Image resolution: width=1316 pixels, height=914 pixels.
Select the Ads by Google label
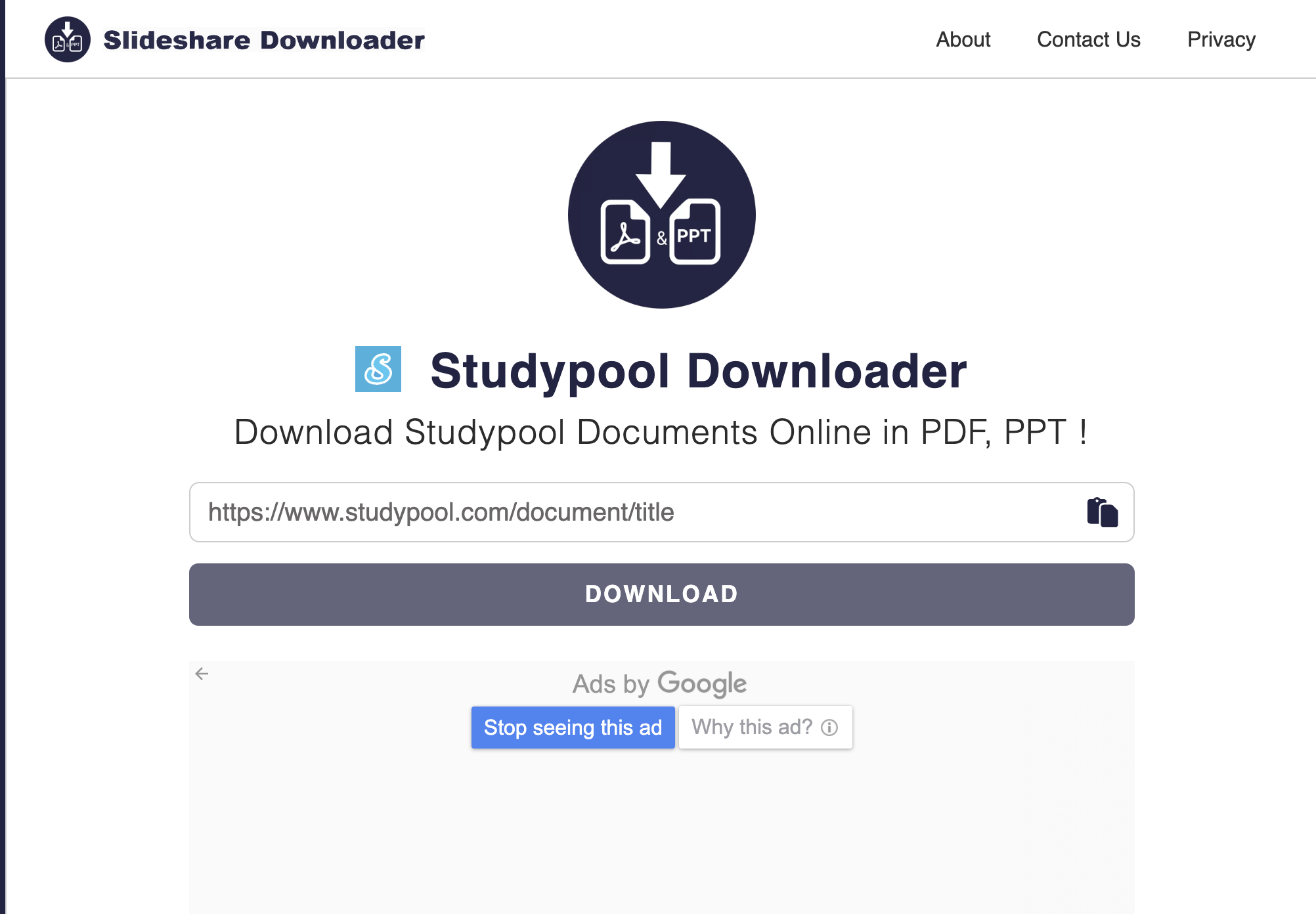click(660, 683)
